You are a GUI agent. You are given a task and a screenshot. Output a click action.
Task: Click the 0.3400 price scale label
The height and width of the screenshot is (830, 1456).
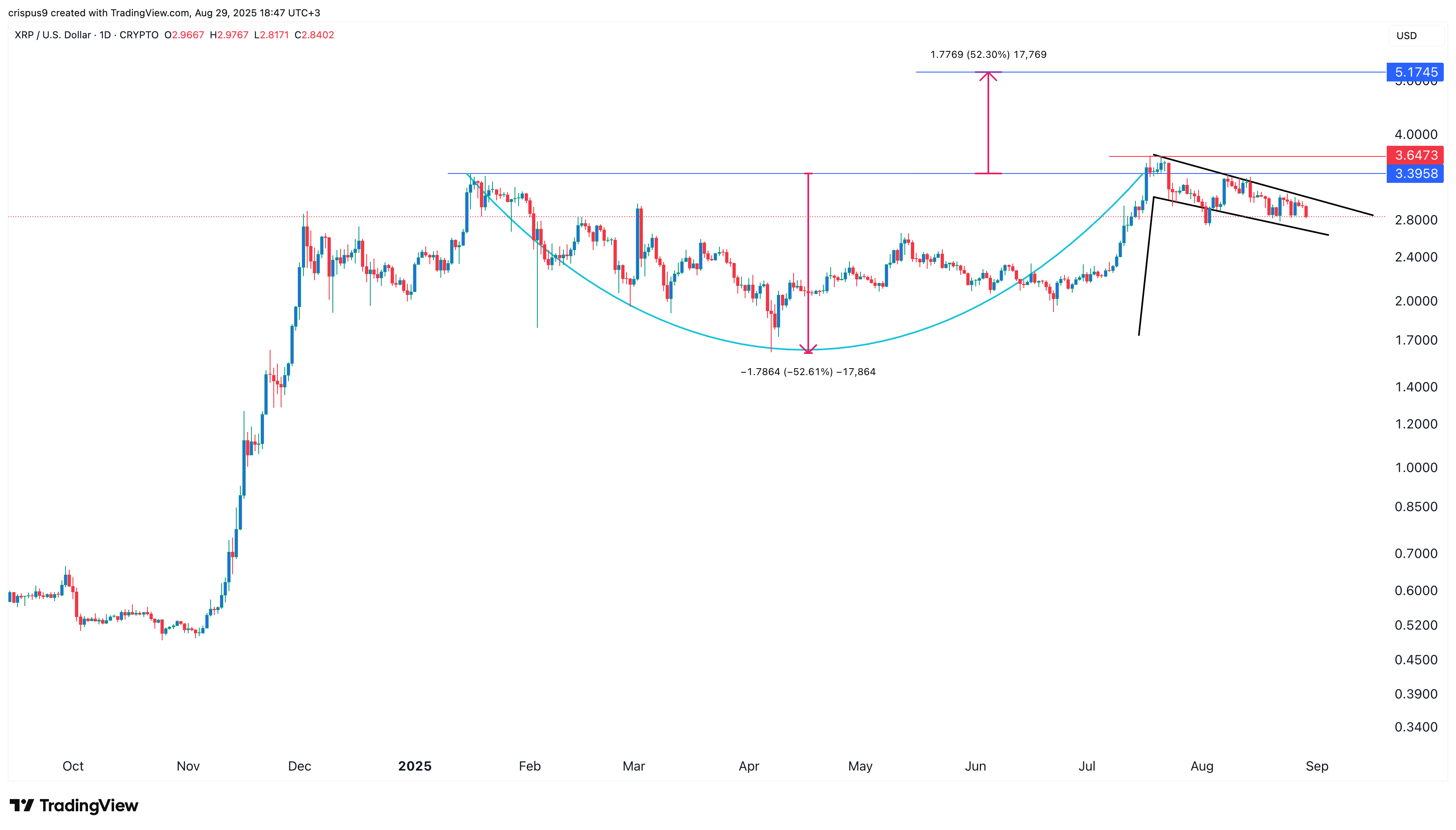click(x=1416, y=727)
